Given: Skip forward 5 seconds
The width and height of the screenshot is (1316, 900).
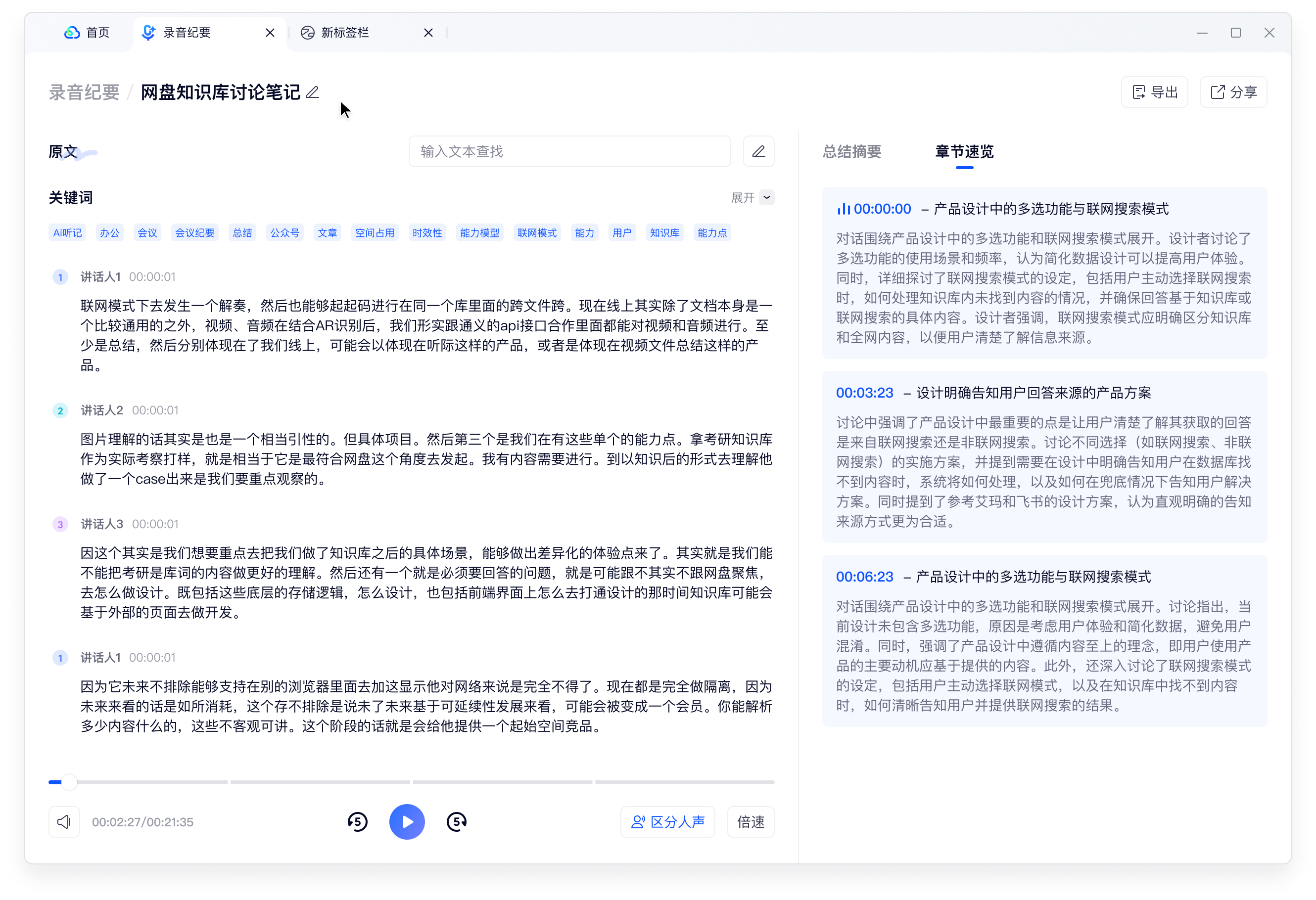Looking at the screenshot, I should [457, 822].
